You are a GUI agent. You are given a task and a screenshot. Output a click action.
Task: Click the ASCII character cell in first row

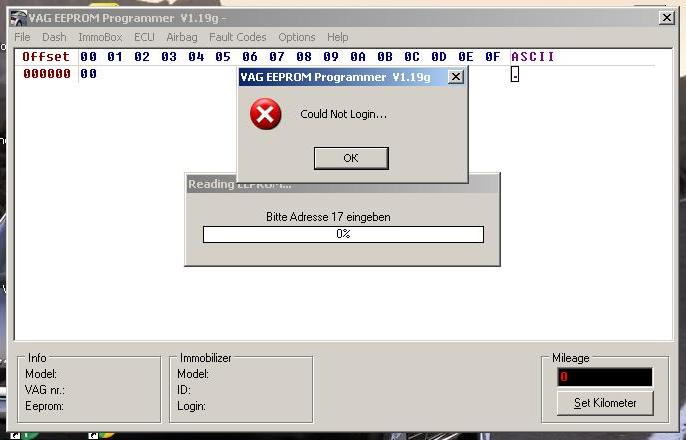[x=515, y=75]
